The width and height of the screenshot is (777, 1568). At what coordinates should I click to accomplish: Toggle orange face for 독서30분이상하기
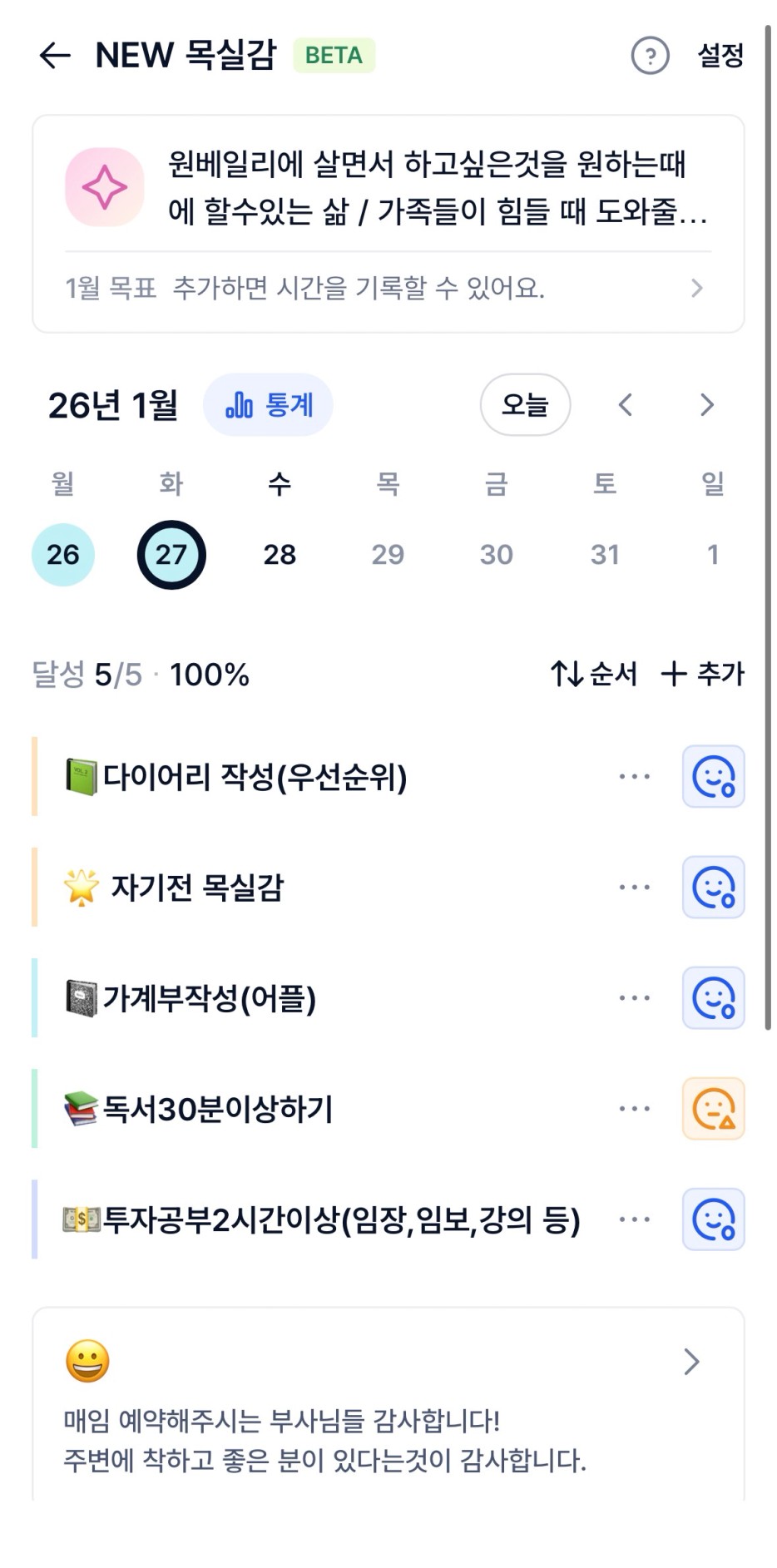(713, 1109)
